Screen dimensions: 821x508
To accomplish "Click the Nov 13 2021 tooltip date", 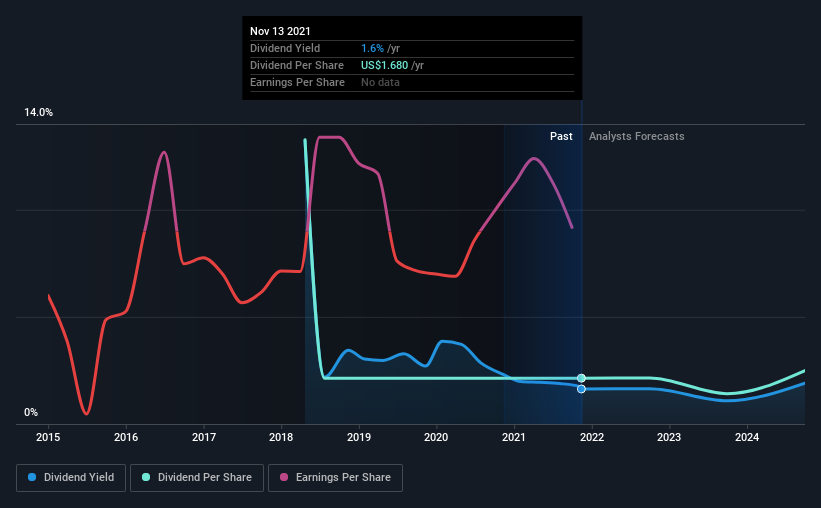I will [280, 31].
